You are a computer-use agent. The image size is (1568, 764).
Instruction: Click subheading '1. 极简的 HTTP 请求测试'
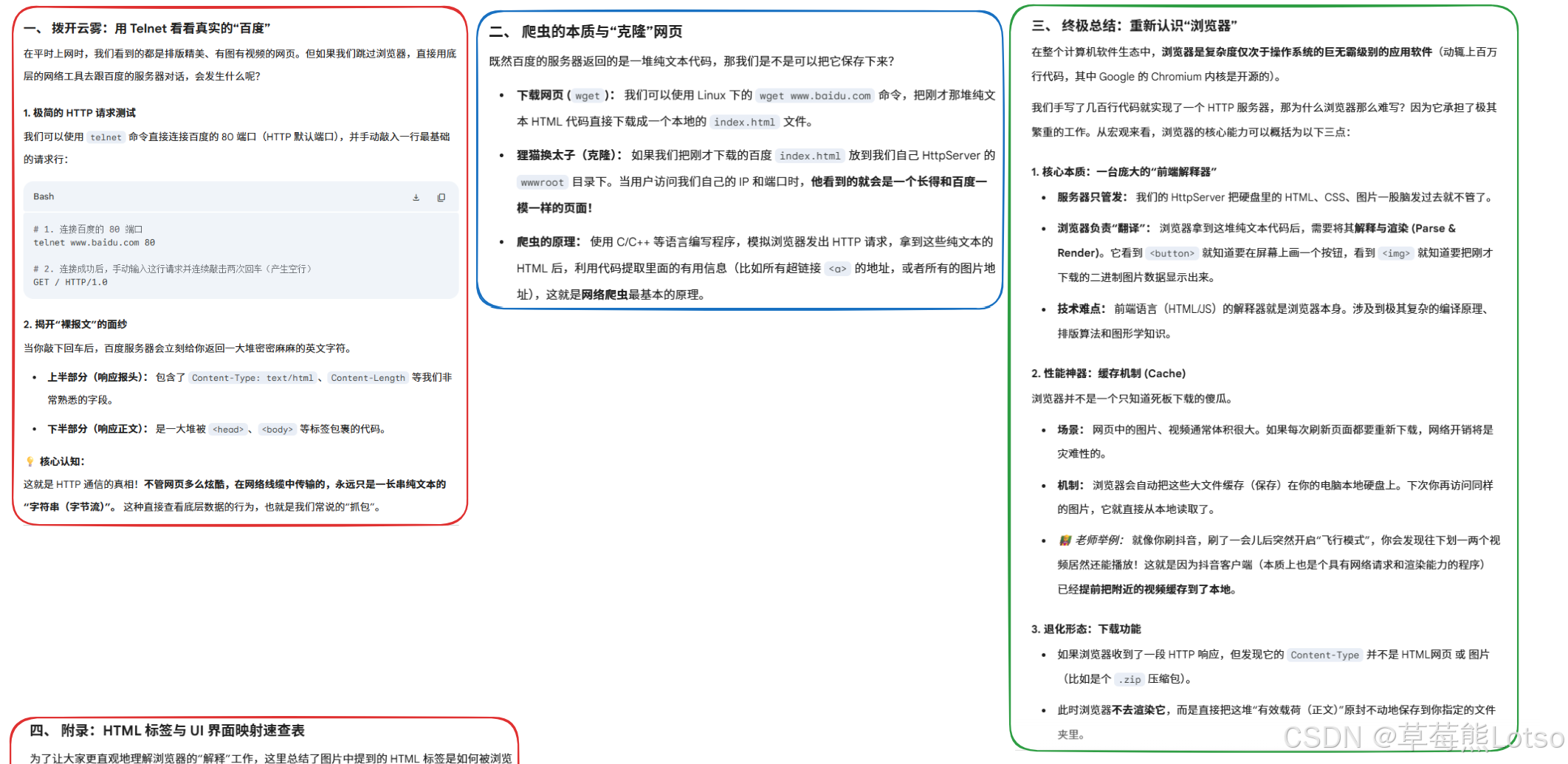click(x=80, y=113)
